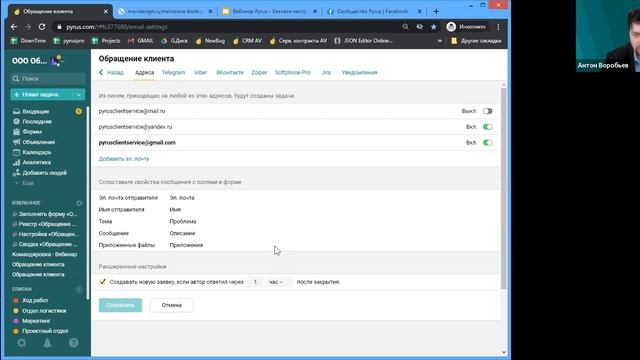Open Командировка - Вебинар favorite
This screenshot has width=640, height=360.
(x=44, y=254)
